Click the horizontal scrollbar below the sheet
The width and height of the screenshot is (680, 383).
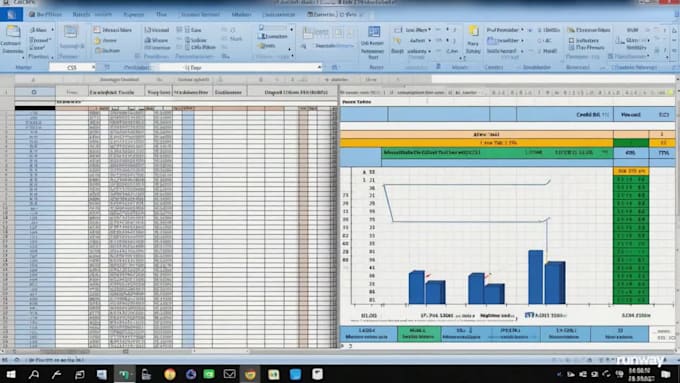[169, 351]
